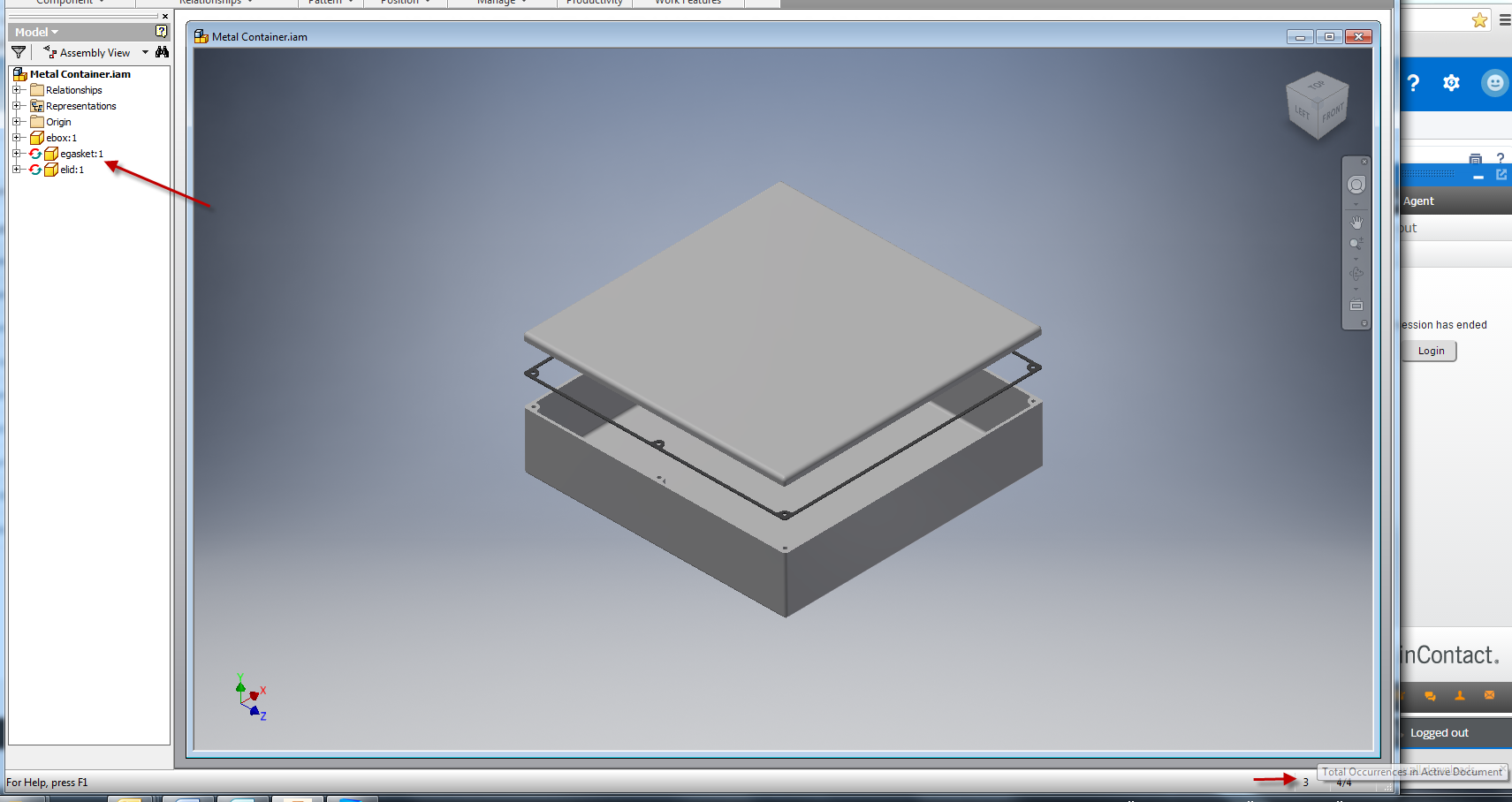Click the Login button
Viewport: 1512px width, 802px height.
click(1430, 351)
